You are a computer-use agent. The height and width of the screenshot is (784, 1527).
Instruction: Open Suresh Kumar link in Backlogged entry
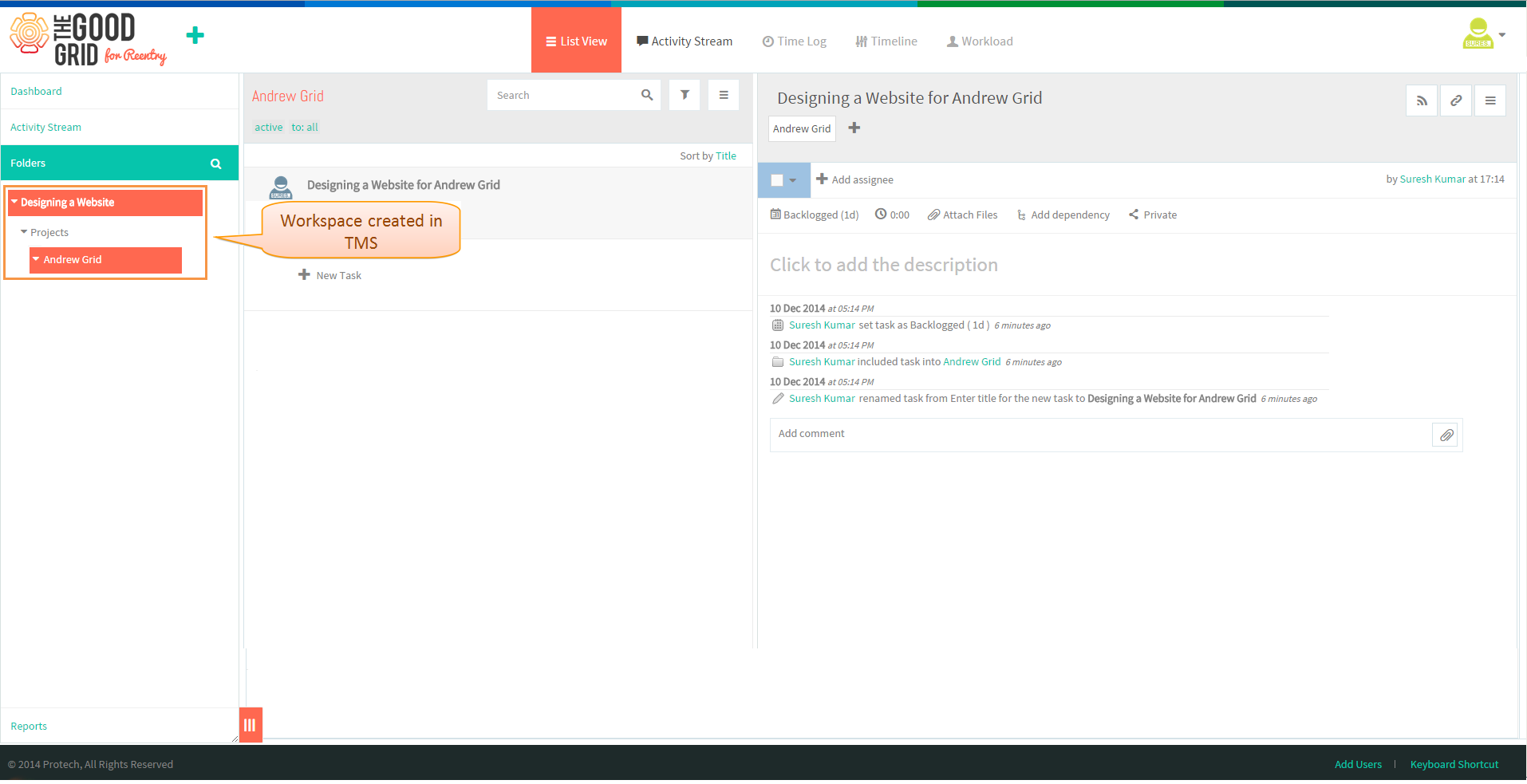click(x=822, y=325)
